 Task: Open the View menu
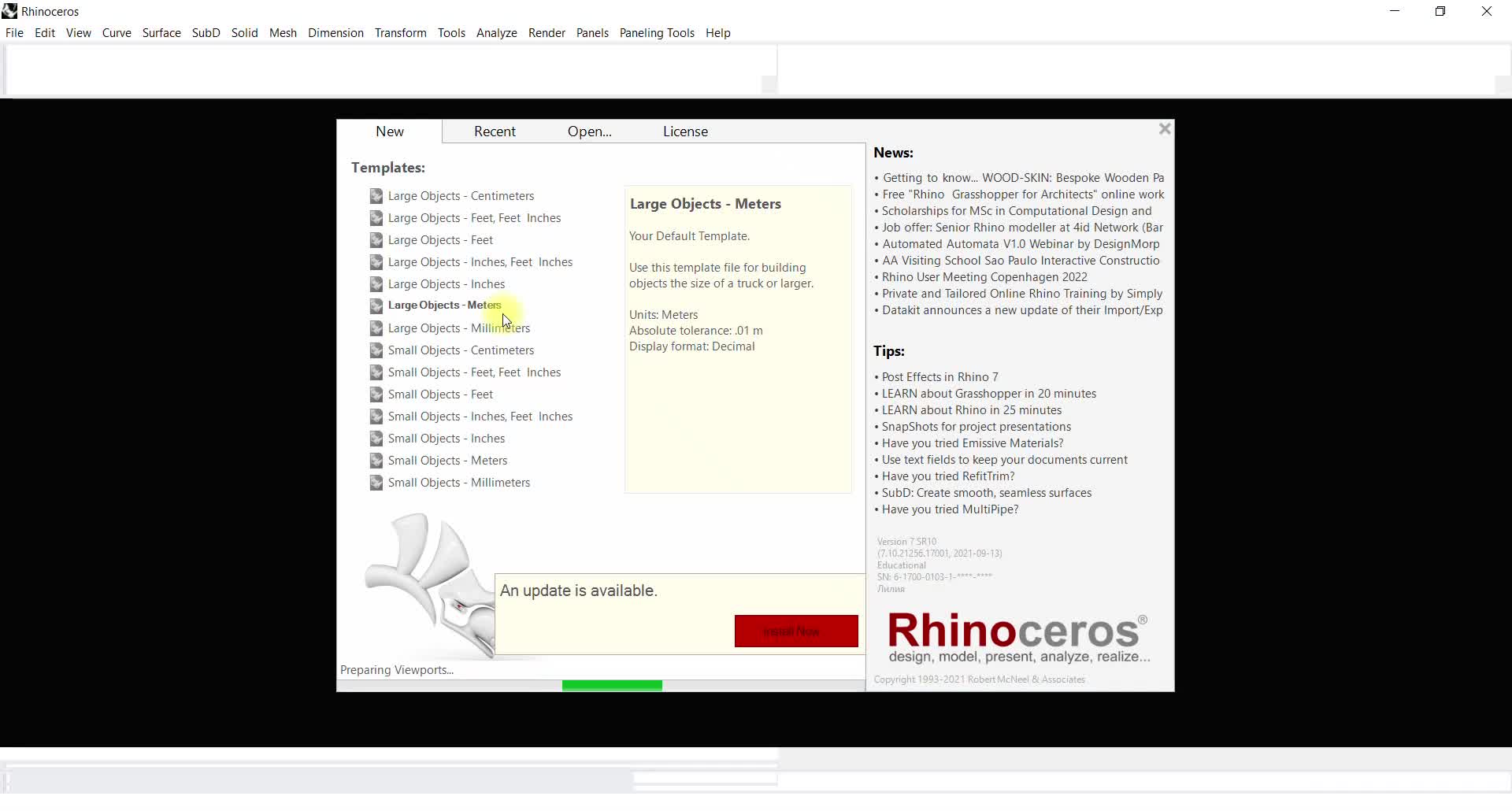[79, 33]
